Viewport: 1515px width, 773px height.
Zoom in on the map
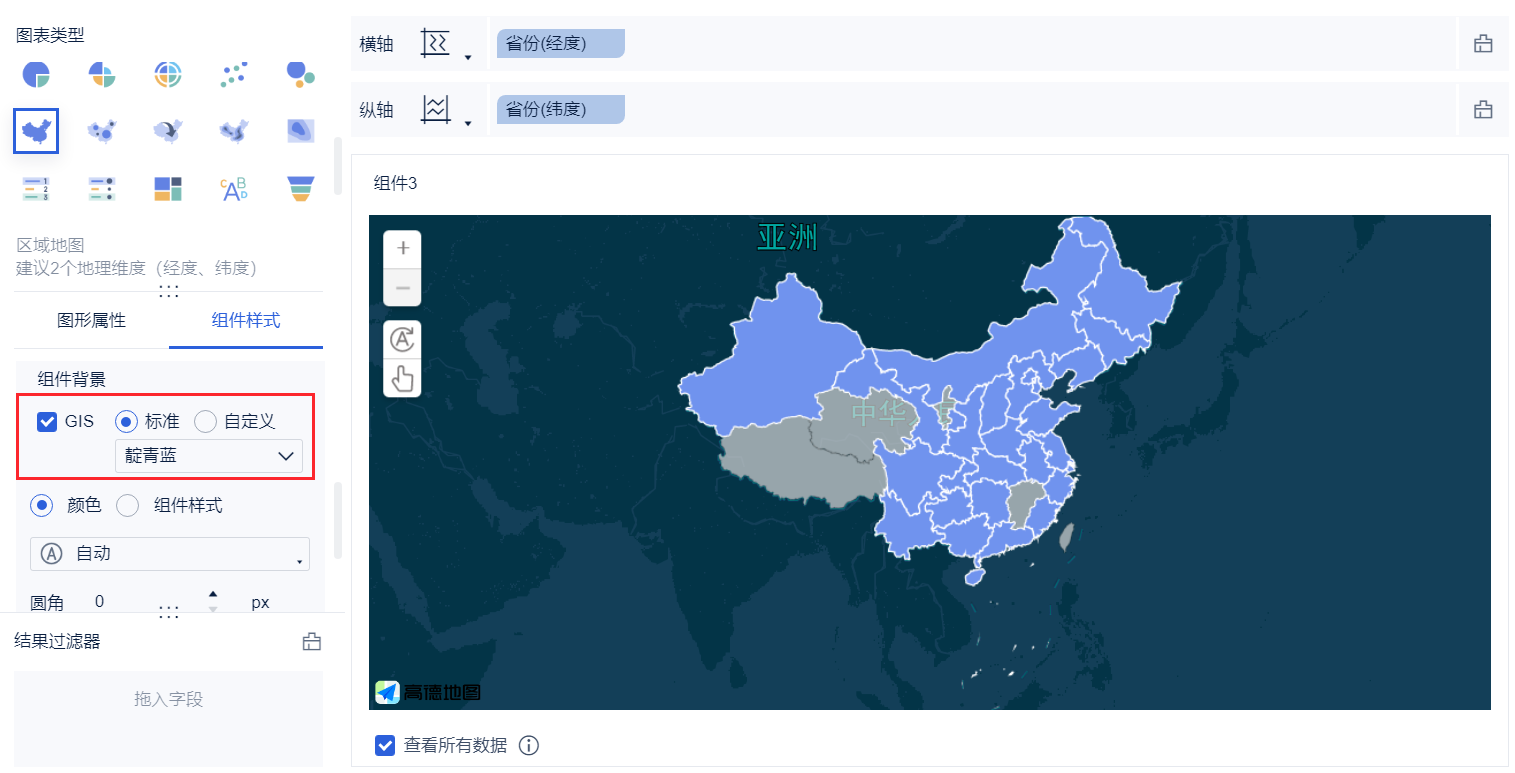click(403, 249)
